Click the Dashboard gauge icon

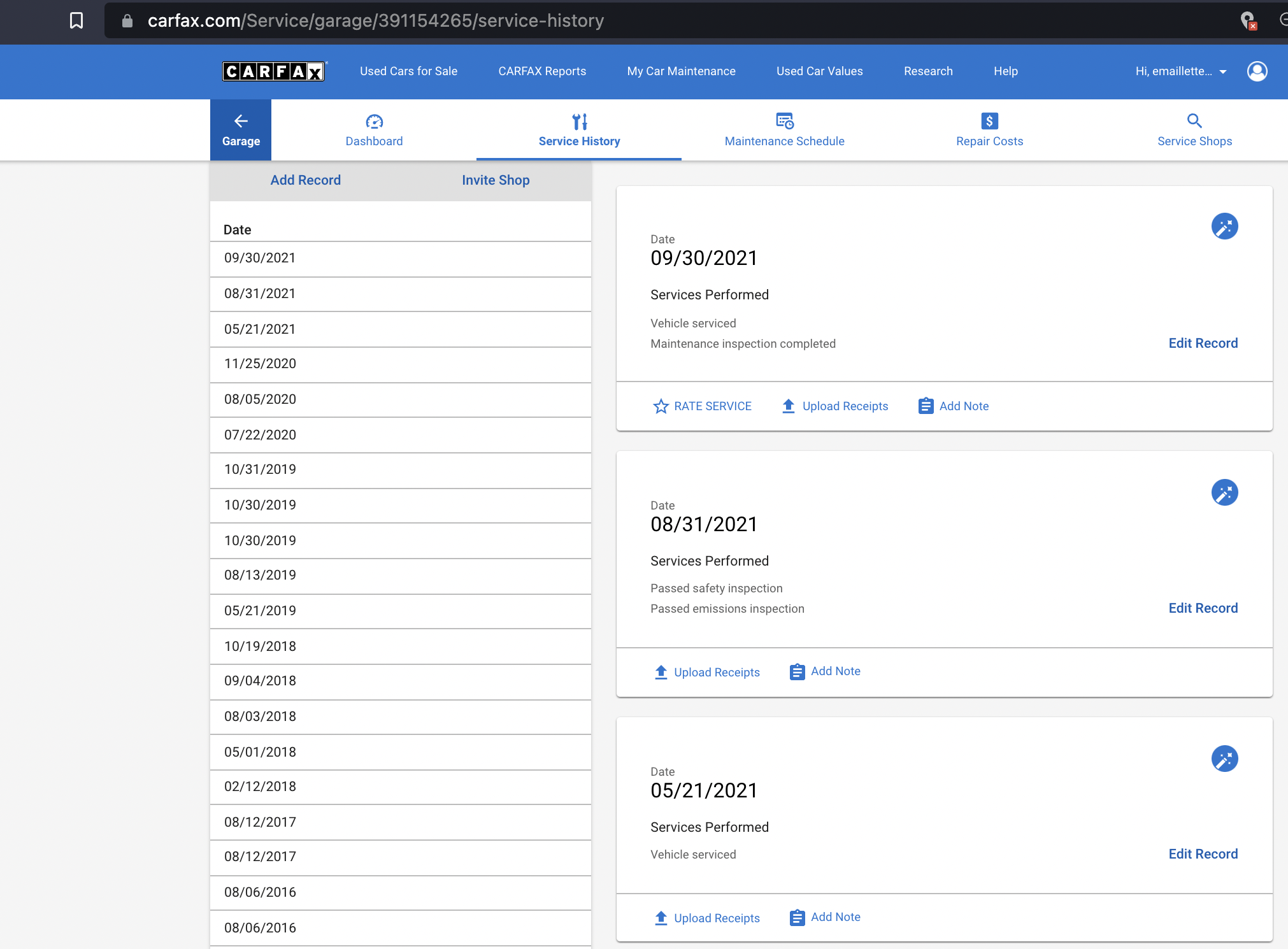[x=374, y=121]
